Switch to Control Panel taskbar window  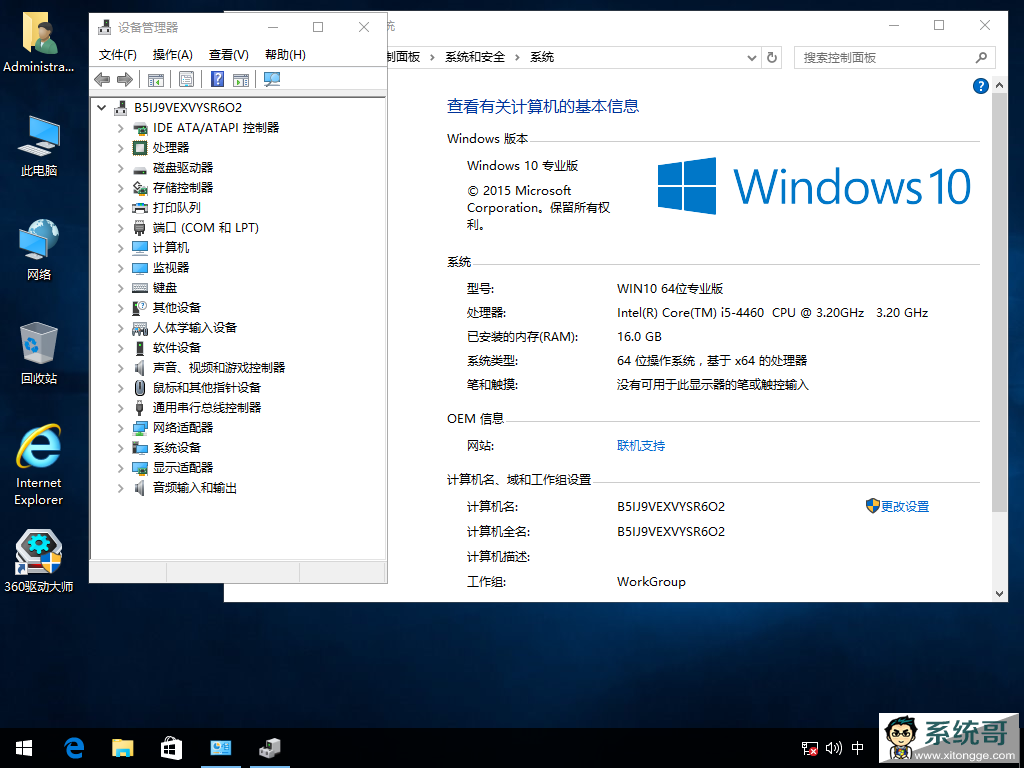pos(221,748)
